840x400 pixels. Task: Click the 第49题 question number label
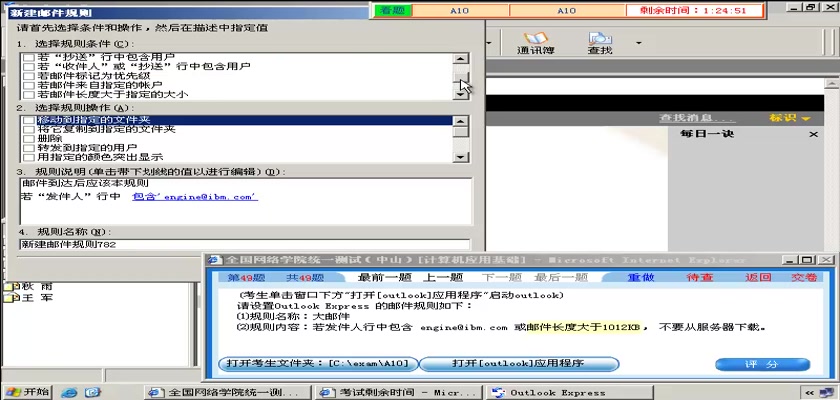pyautogui.click(x=246, y=277)
